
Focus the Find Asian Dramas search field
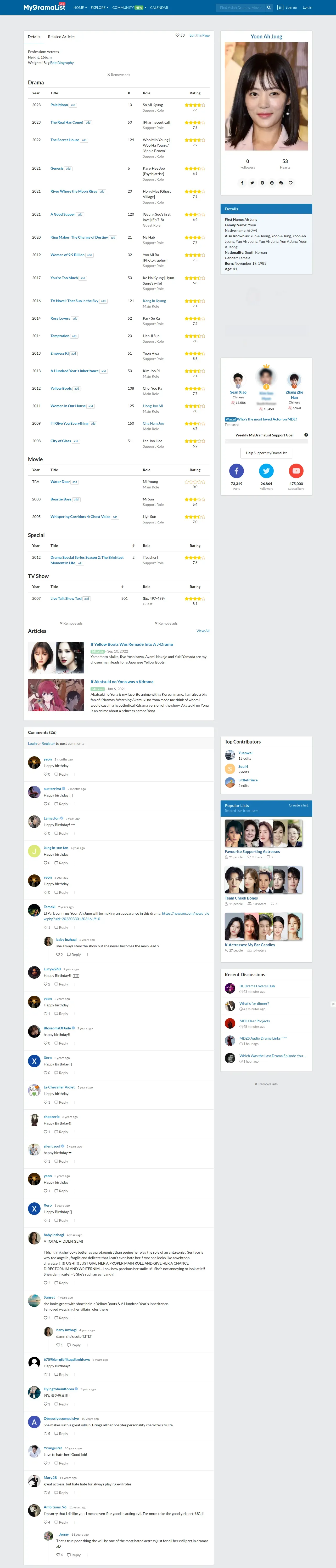240,8
